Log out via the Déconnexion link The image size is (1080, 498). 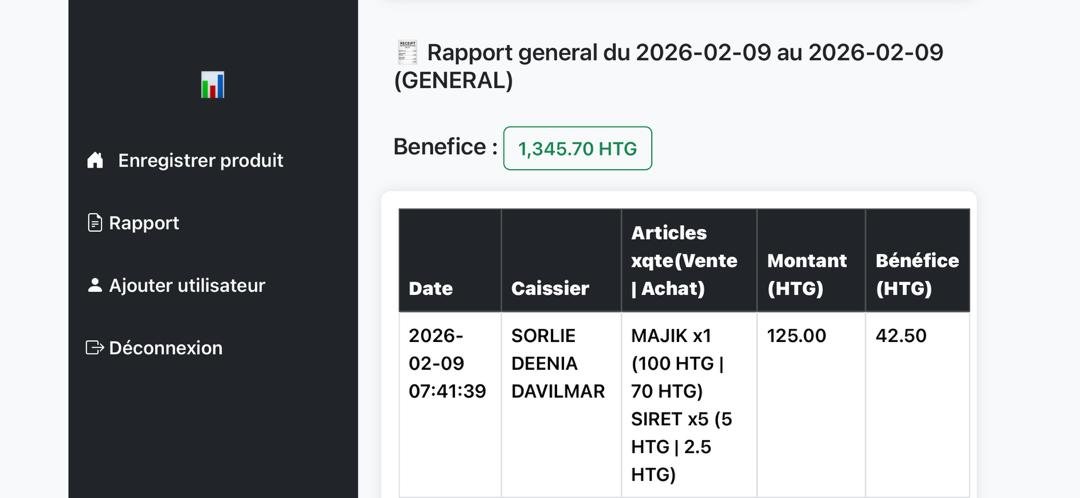(166, 348)
